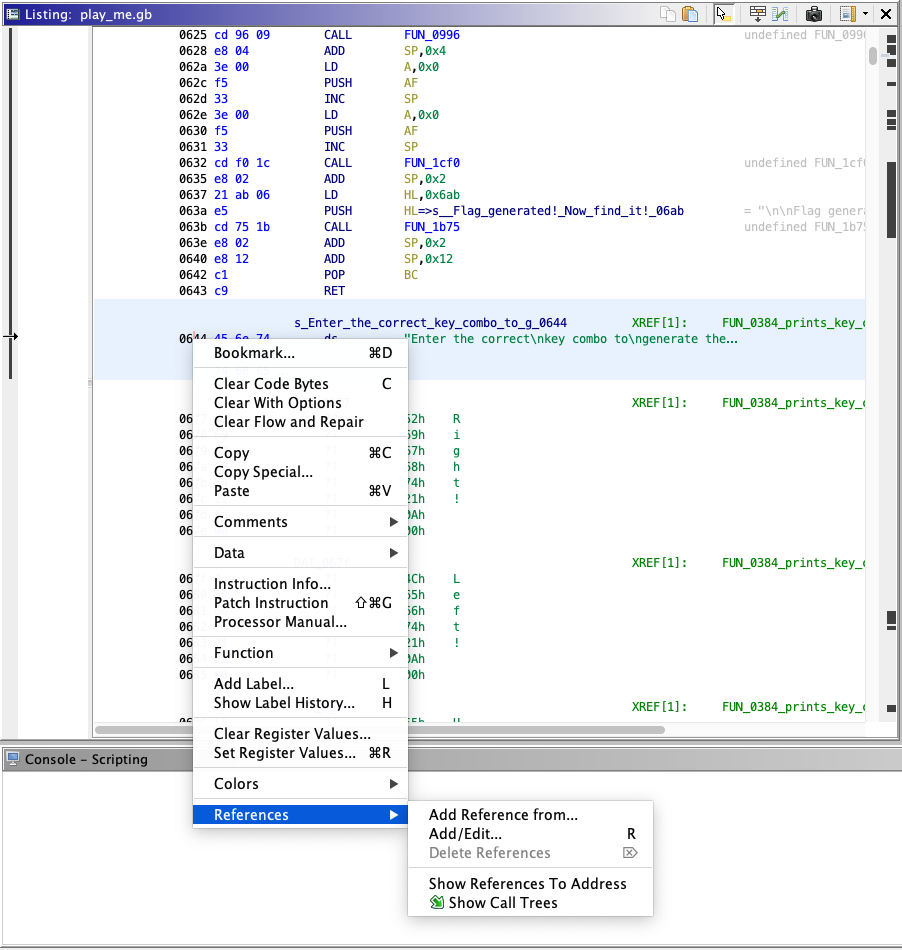This screenshot has height=950, width=902.
Task: Click FUN_1b75 call operand
Action: click(x=431, y=227)
